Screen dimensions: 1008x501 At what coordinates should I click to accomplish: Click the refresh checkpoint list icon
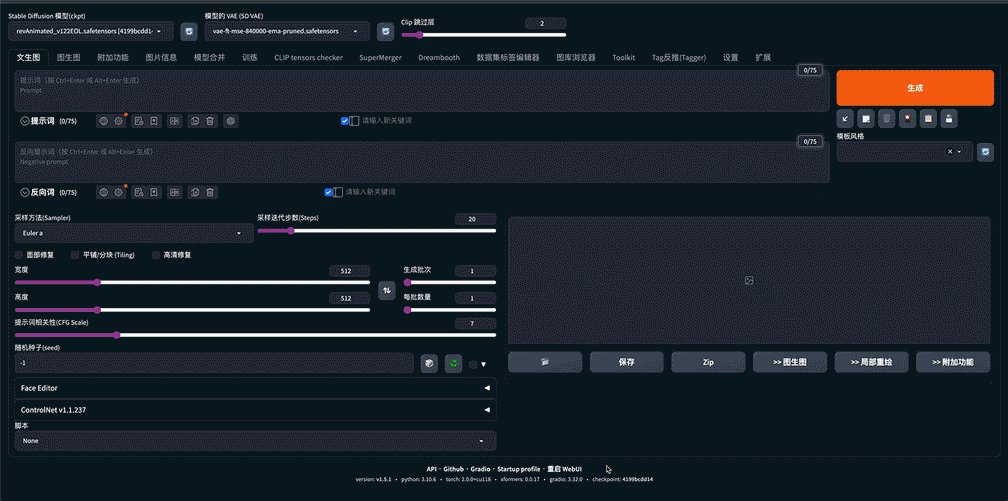(188, 31)
